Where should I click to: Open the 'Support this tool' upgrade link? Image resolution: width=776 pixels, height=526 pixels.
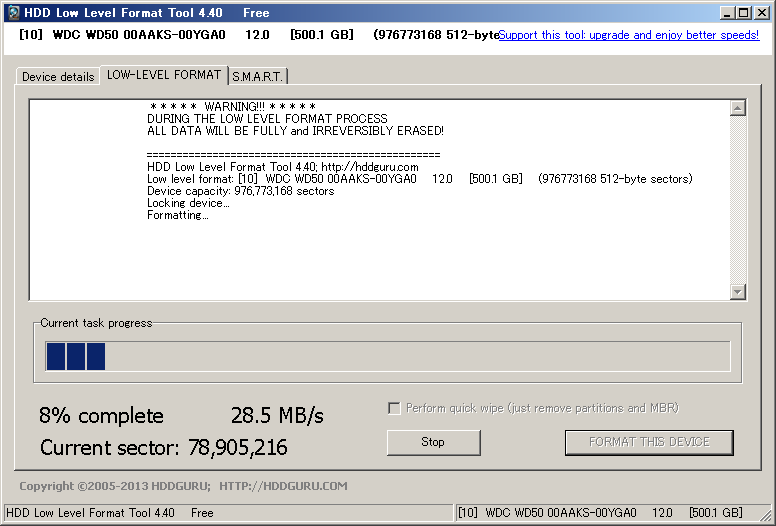pyautogui.click(x=629, y=35)
